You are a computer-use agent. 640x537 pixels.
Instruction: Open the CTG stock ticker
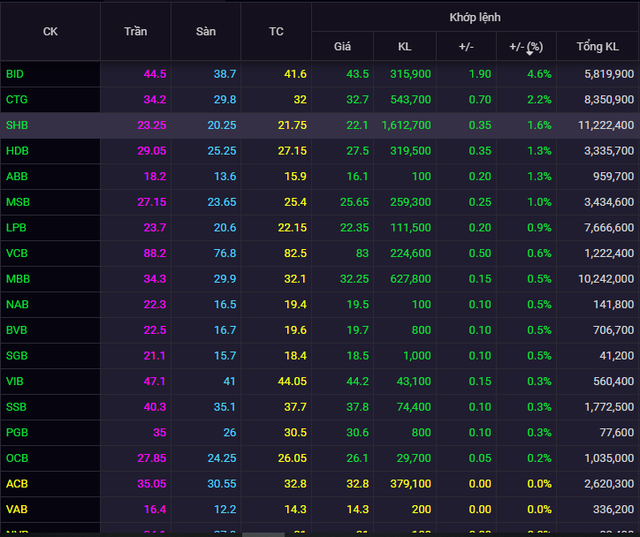pos(17,100)
